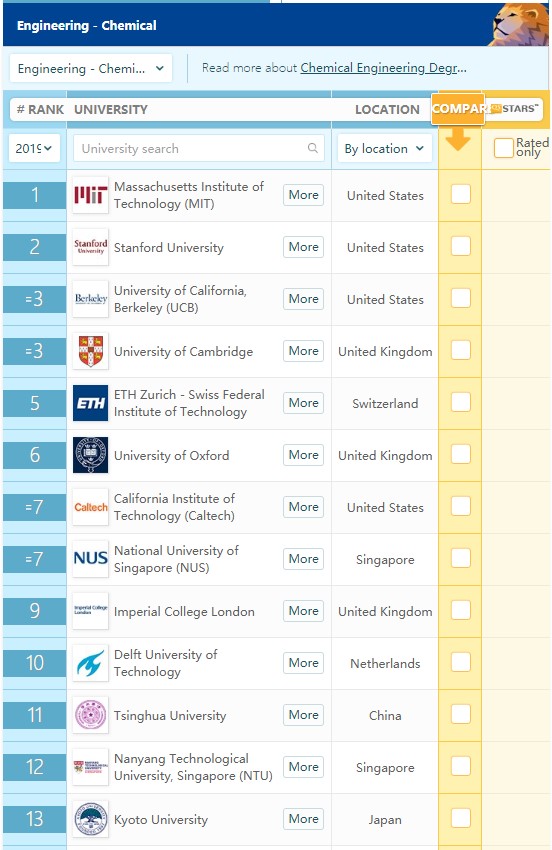Image resolution: width=552 pixels, height=850 pixels.
Task: Click the search magnifier icon
Action: (313, 148)
